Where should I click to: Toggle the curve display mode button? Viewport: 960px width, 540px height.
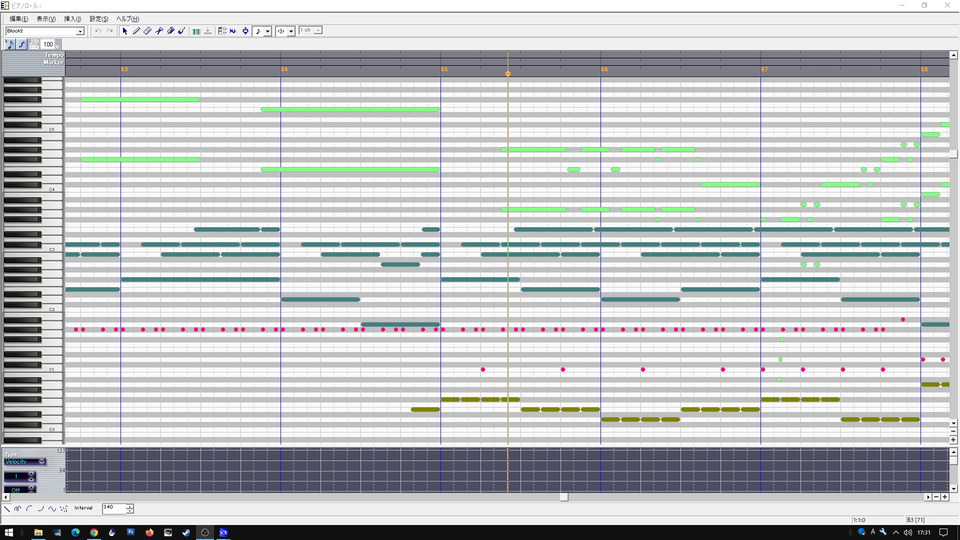point(21,44)
